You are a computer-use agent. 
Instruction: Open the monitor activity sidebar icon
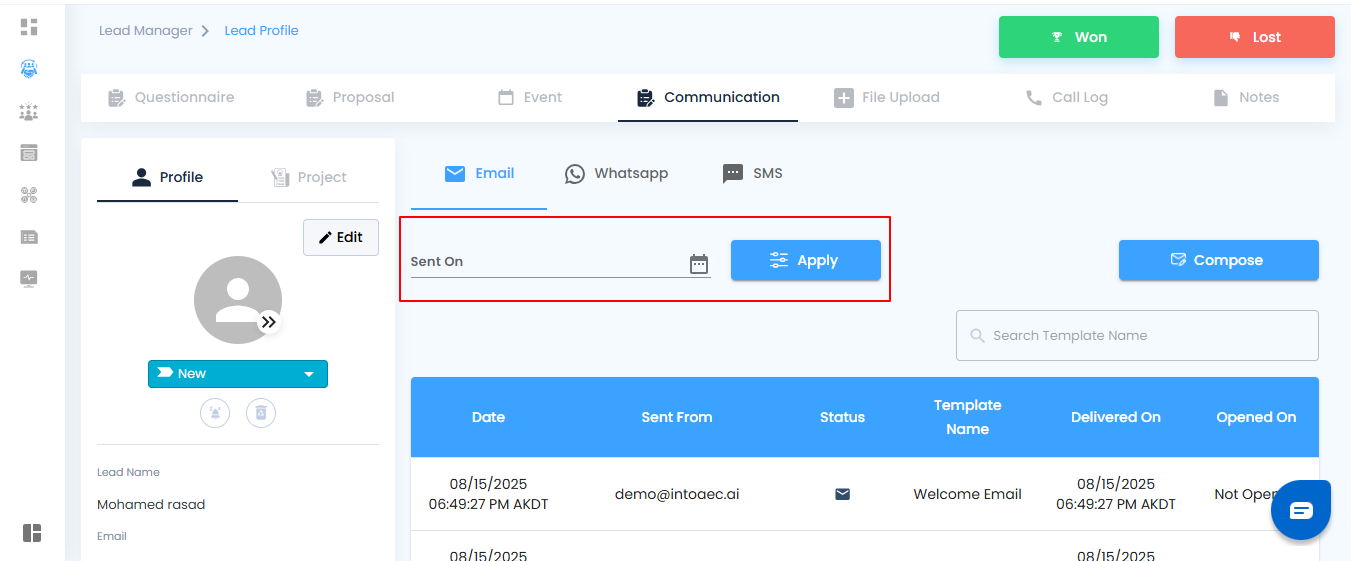[29, 279]
